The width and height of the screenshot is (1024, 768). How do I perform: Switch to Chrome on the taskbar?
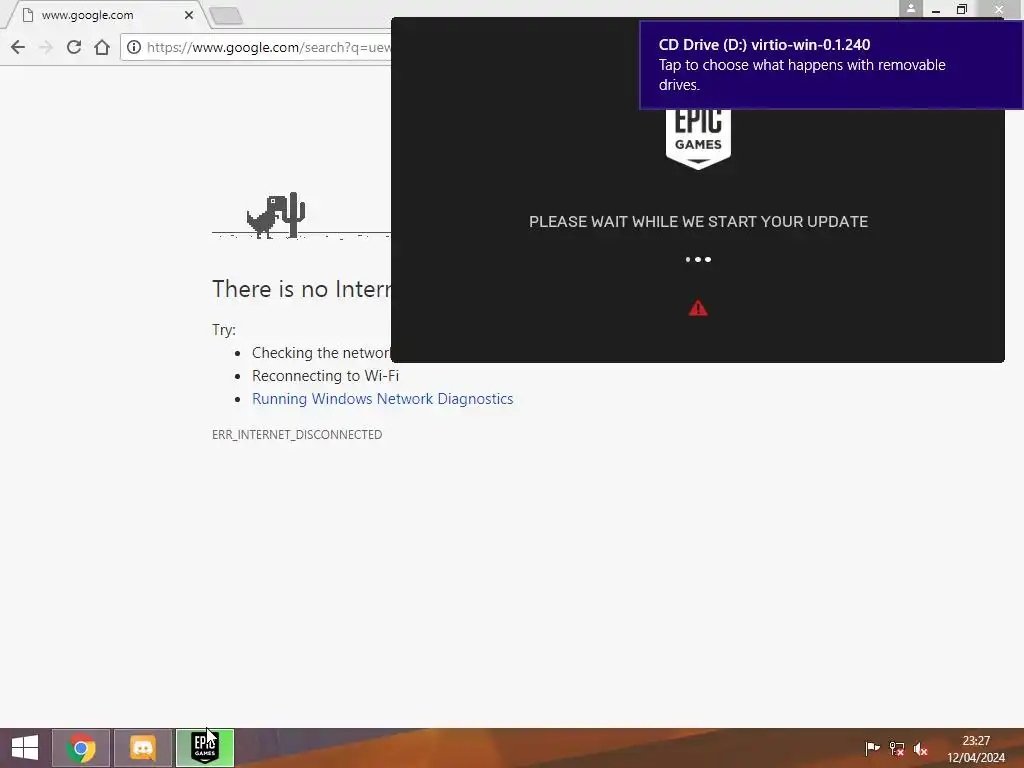click(x=81, y=748)
